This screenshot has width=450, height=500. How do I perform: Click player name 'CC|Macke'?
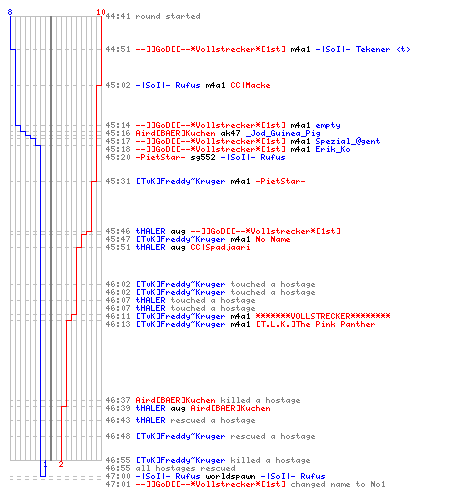pos(250,85)
